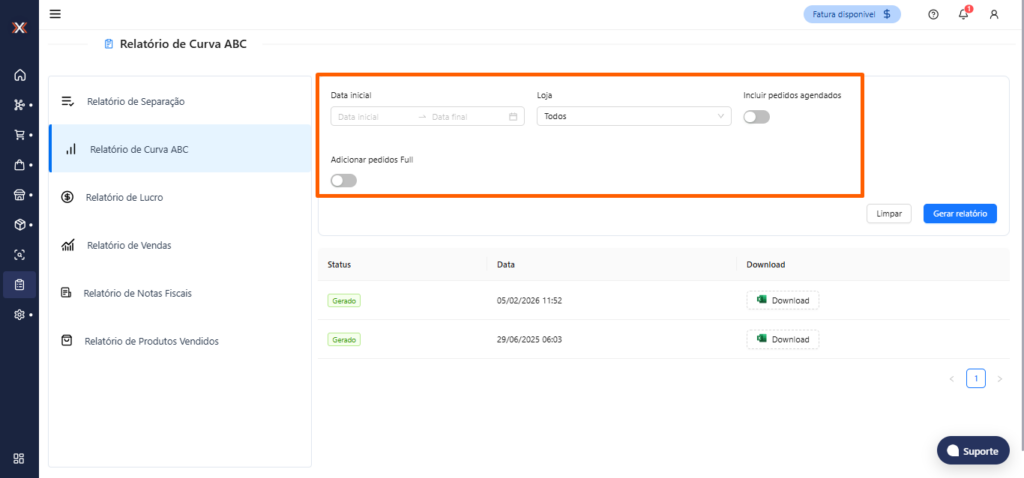This screenshot has width=1024, height=478.
Task: Click the home icon in sidebar
Action: click(19, 75)
